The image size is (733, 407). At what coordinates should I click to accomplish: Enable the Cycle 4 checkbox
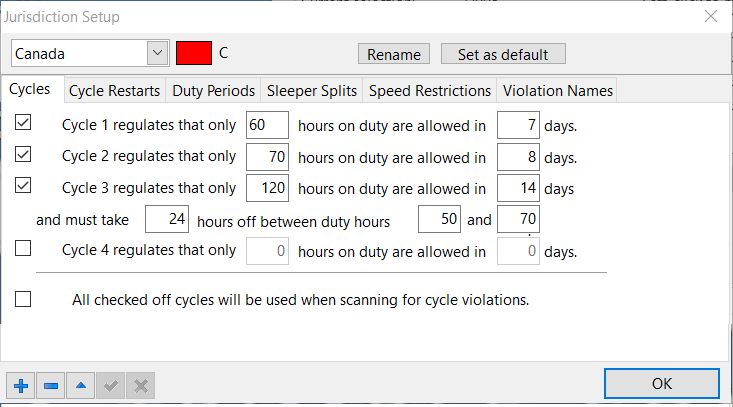pyautogui.click(x=23, y=249)
